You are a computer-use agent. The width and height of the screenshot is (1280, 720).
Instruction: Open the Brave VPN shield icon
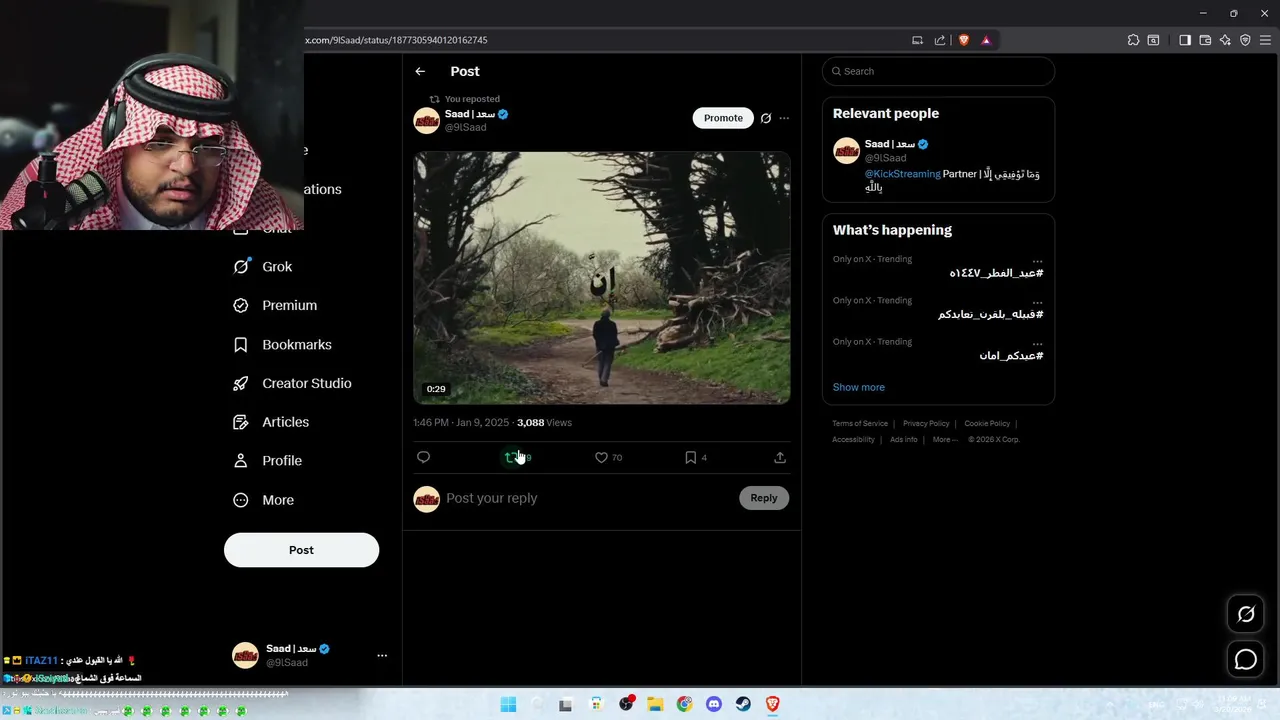[x=1245, y=40]
